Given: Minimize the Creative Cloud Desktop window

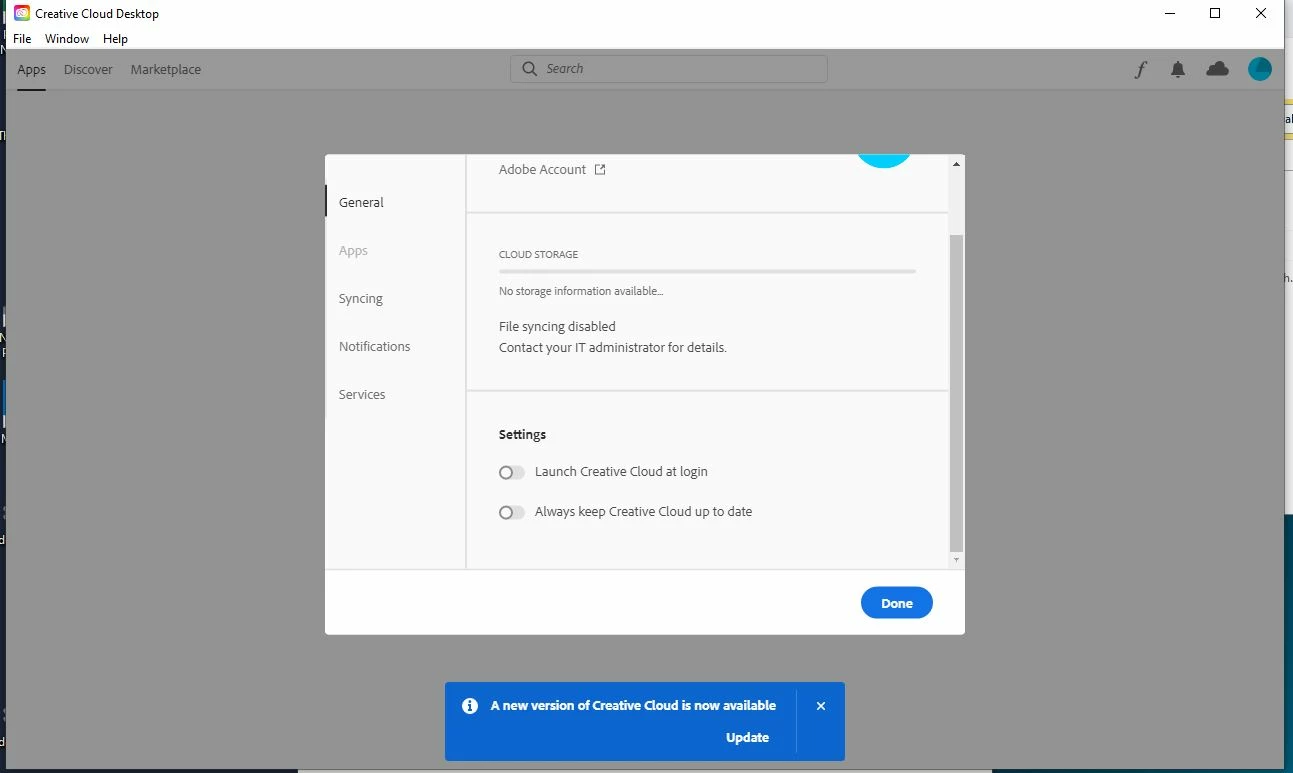Looking at the screenshot, I should (1170, 13).
